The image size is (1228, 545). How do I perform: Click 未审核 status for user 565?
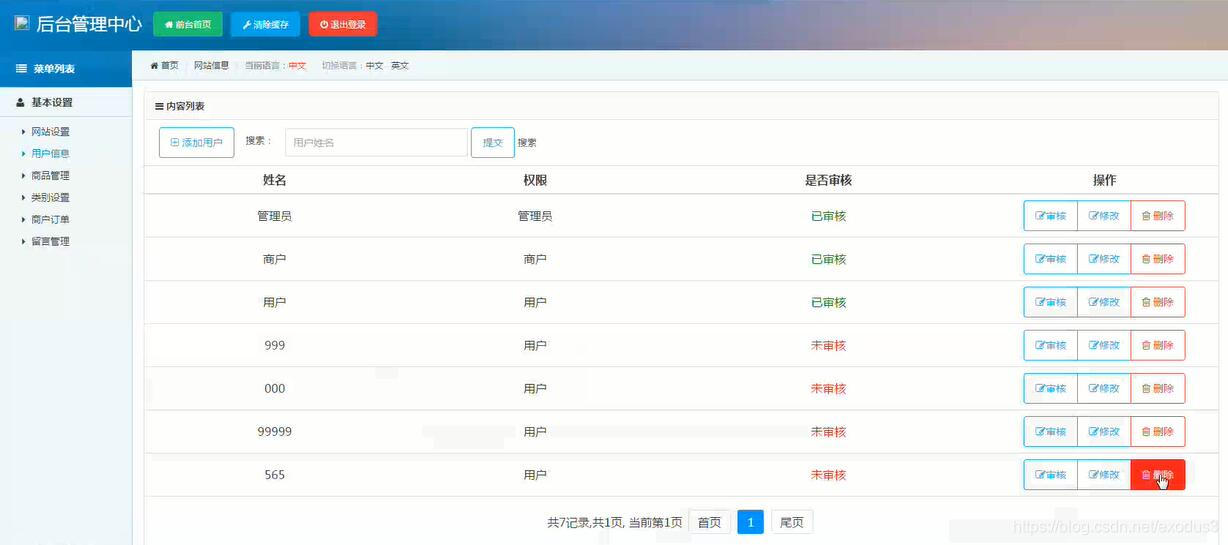pyautogui.click(x=828, y=475)
